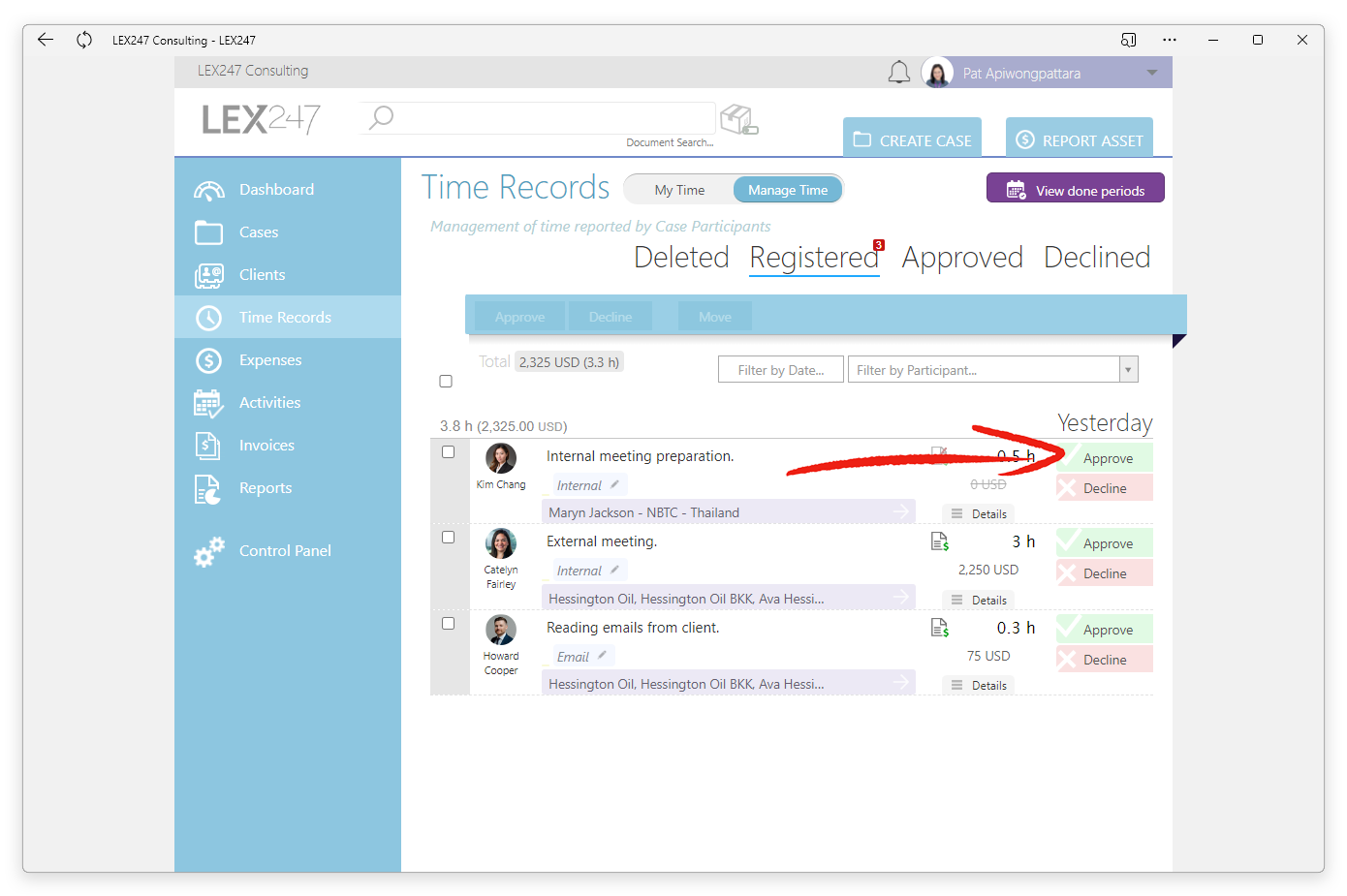The height and width of the screenshot is (896, 1347).
Task: Click the bulk Move toolbar button
Action: click(715, 317)
